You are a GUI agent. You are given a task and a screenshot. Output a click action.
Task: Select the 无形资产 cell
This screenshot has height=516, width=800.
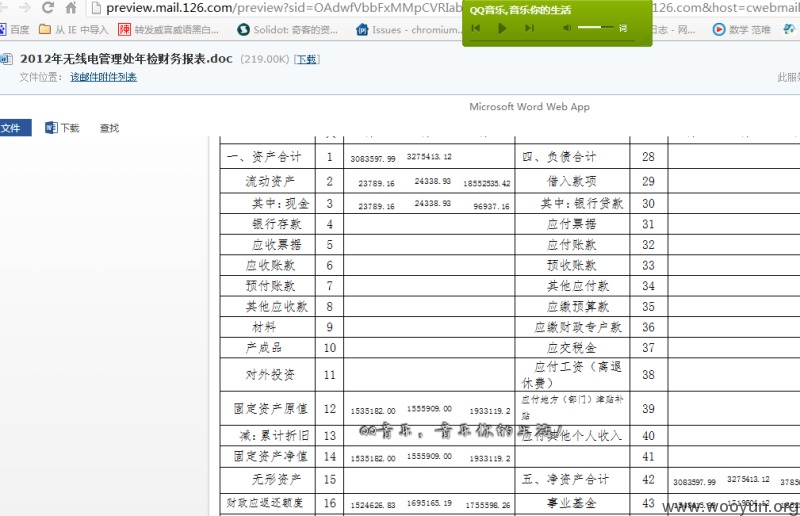click(268, 480)
